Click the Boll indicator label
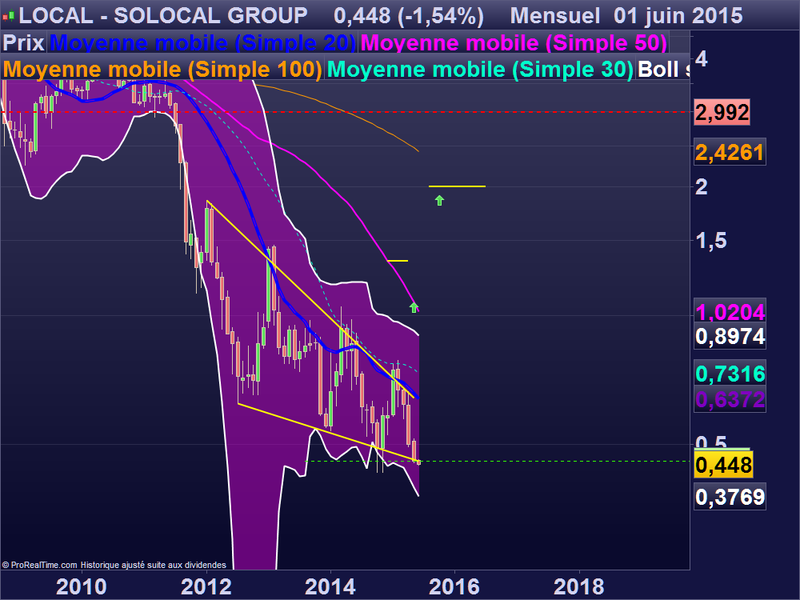The image size is (800, 600). click(663, 70)
